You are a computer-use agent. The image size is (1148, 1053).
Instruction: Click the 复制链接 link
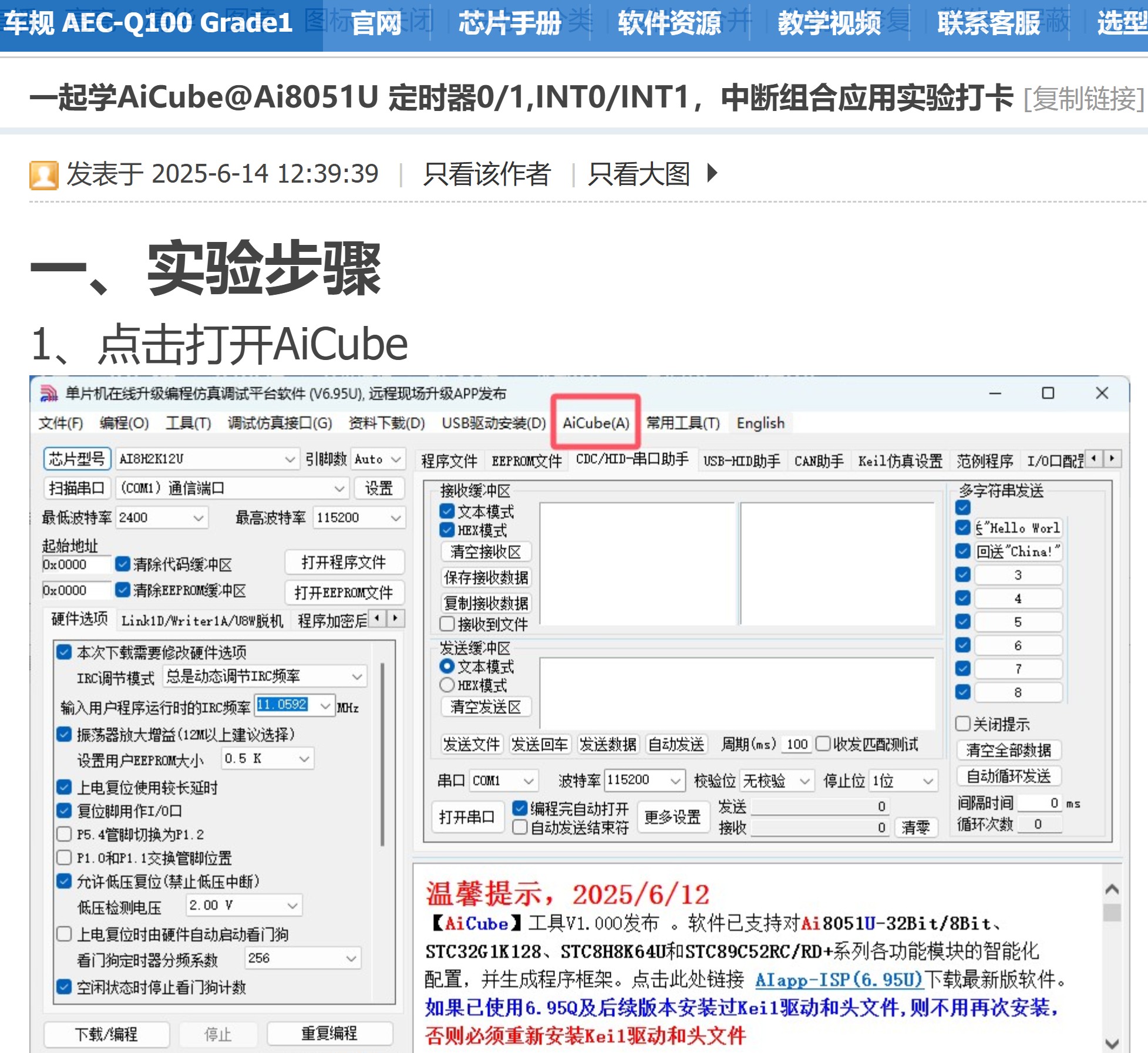(1083, 99)
